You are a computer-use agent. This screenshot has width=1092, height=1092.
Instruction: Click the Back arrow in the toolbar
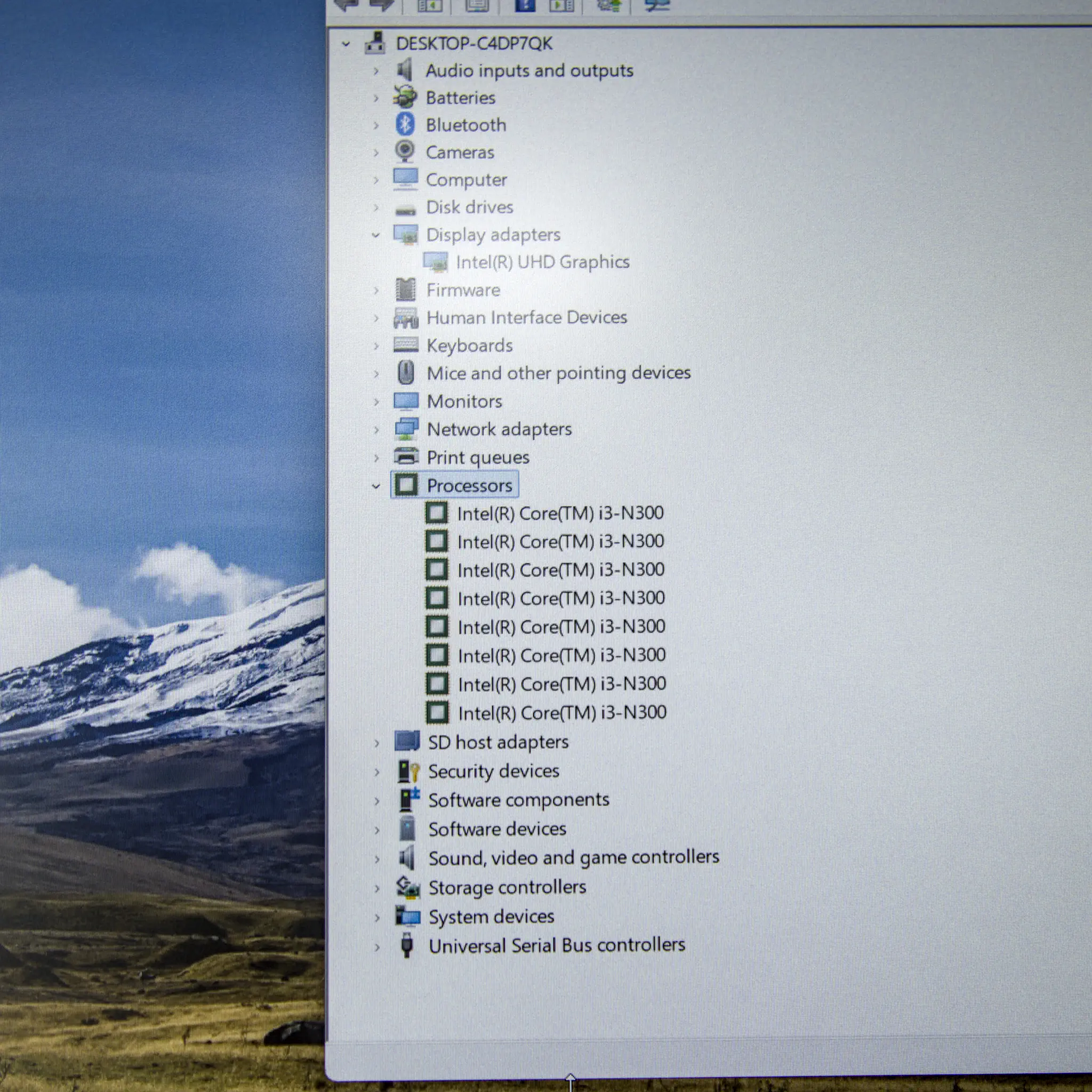346,4
